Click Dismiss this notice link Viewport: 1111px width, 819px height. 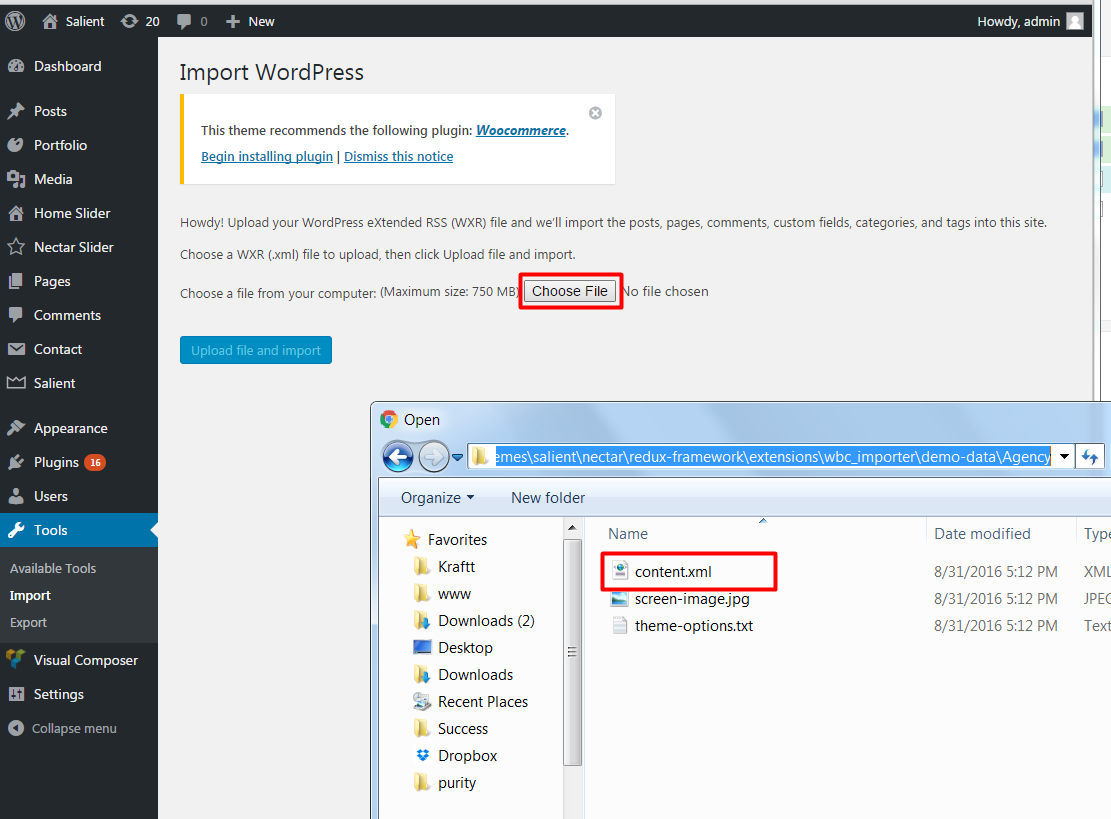398,157
